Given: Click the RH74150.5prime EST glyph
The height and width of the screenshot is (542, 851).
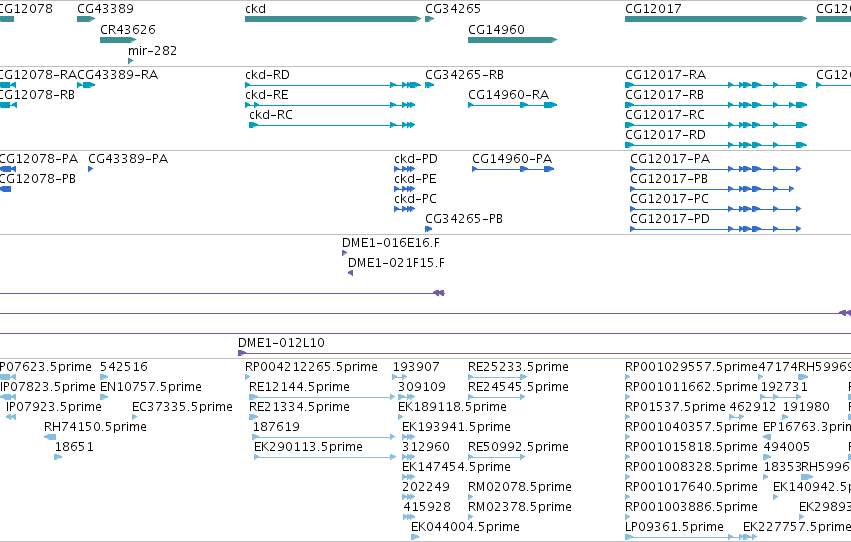Looking at the screenshot, I should 50,437.
